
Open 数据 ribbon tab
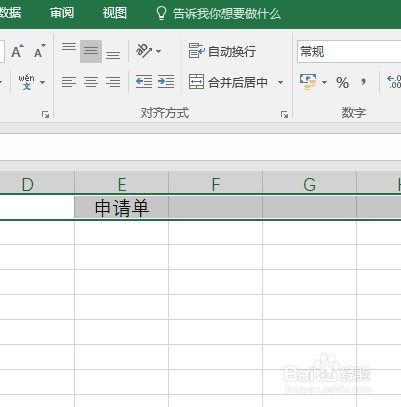pyautogui.click(x=10, y=13)
